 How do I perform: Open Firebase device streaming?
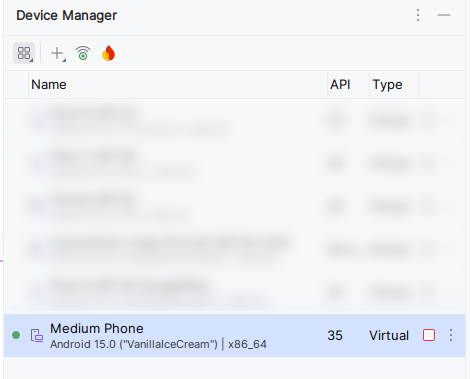pos(109,53)
